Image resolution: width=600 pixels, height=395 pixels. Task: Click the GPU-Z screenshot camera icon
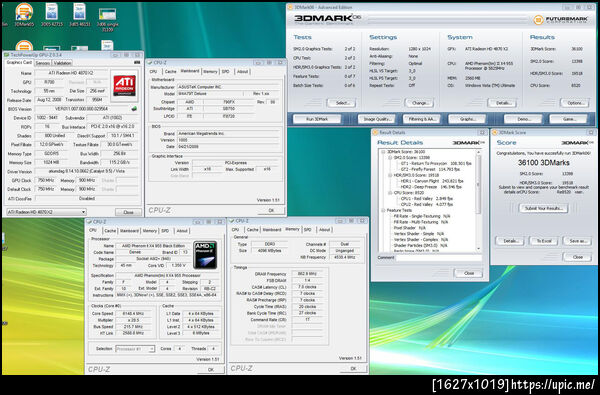137,62
